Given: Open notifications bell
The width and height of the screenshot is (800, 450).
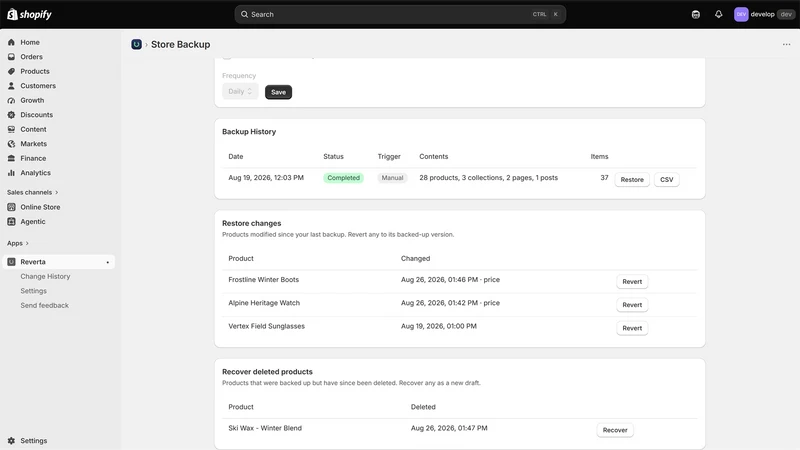Looking at the screenshot, I should 718,14.
